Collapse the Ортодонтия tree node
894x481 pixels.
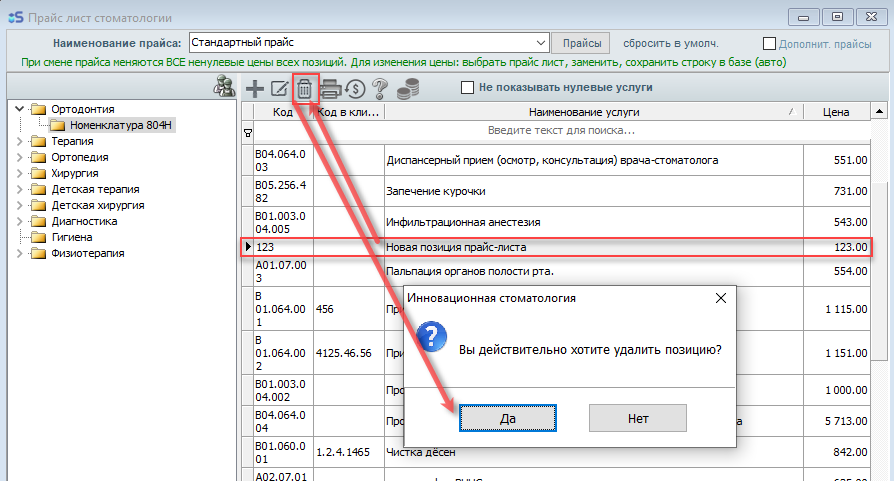(20, 109)
